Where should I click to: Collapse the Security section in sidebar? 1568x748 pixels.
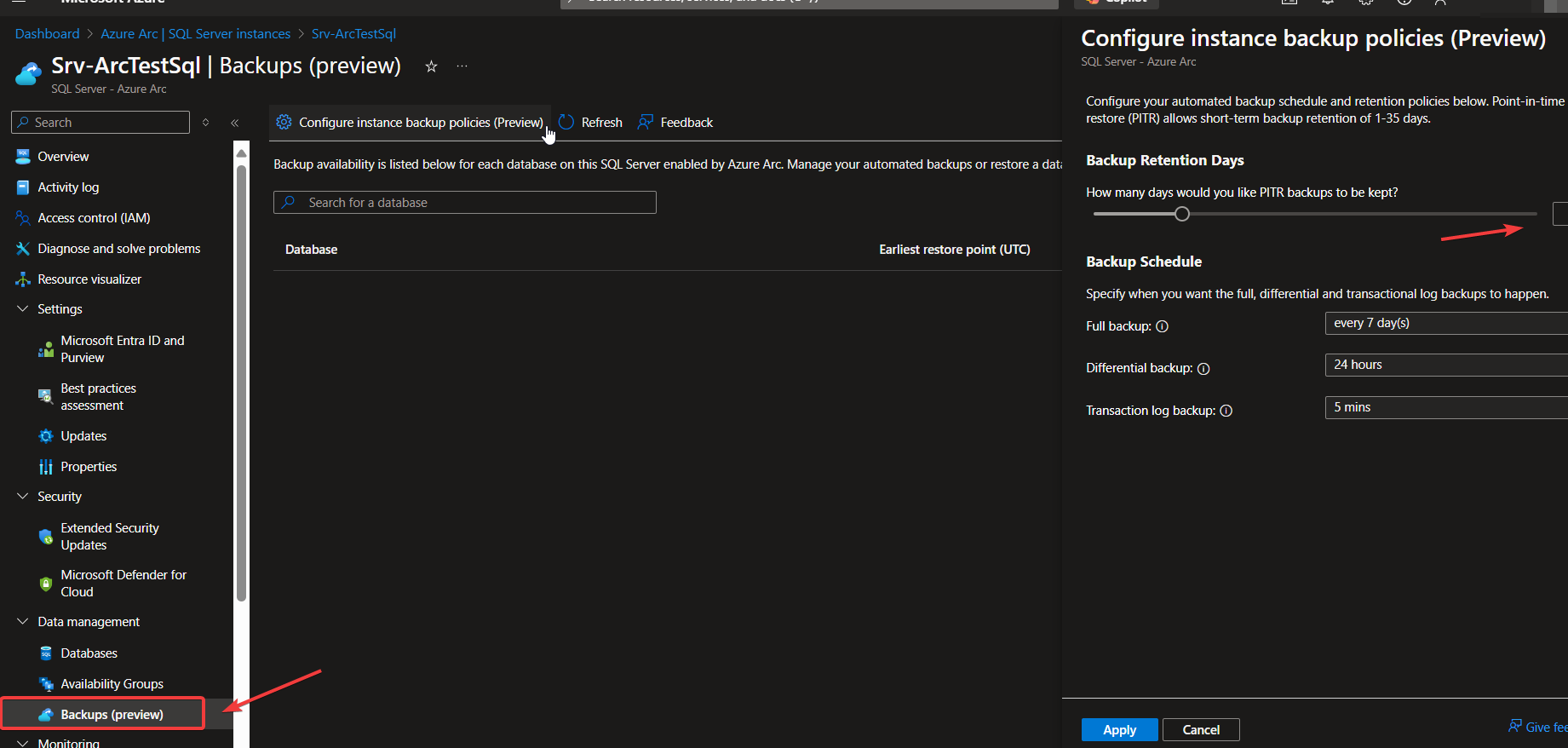coord(23,497)
